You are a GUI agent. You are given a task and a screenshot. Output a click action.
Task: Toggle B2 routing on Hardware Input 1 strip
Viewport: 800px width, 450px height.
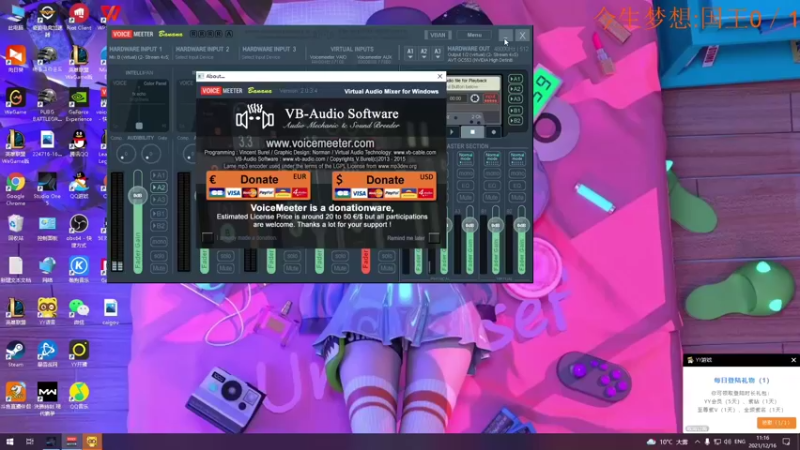(159, 226)
